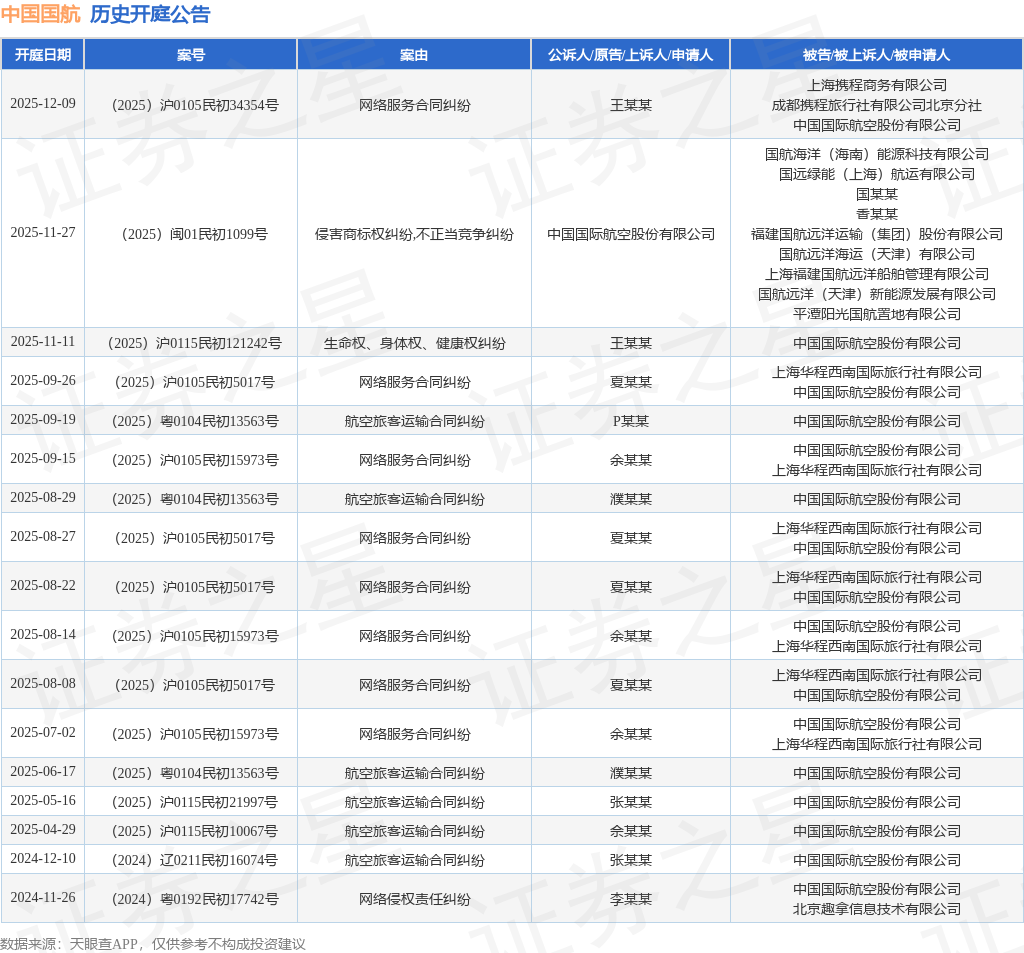
Task: Click the 2024-11-26 date cell
Action: (42, 897)
